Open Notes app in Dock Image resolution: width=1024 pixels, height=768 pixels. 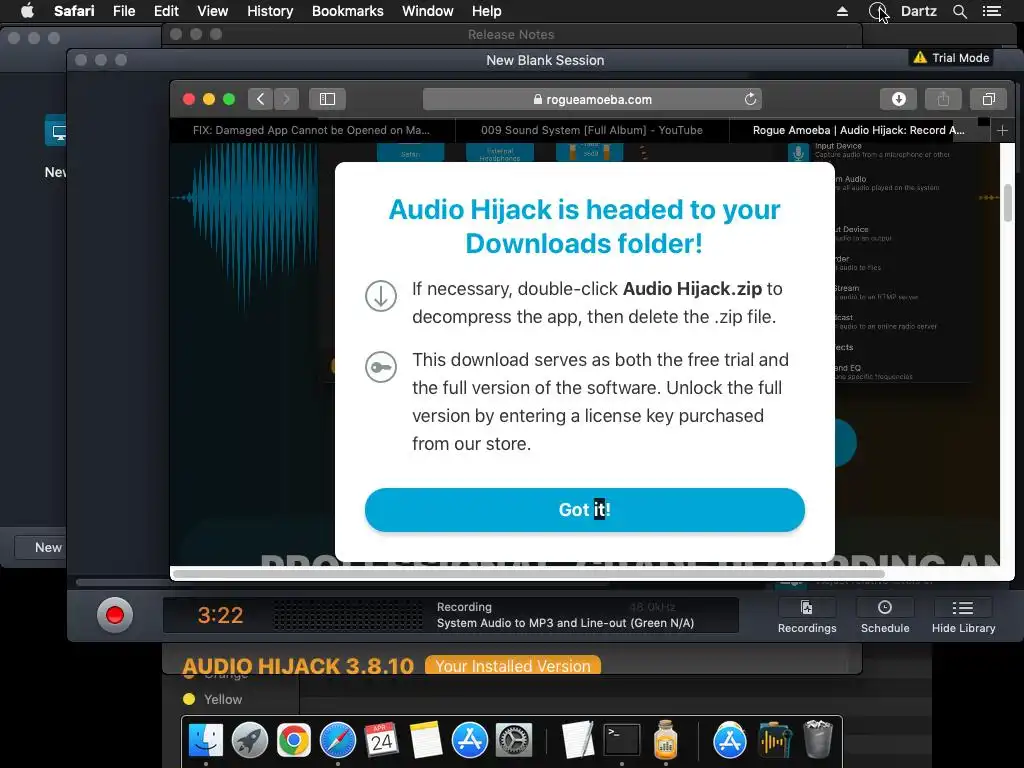(x=426, y=740)
